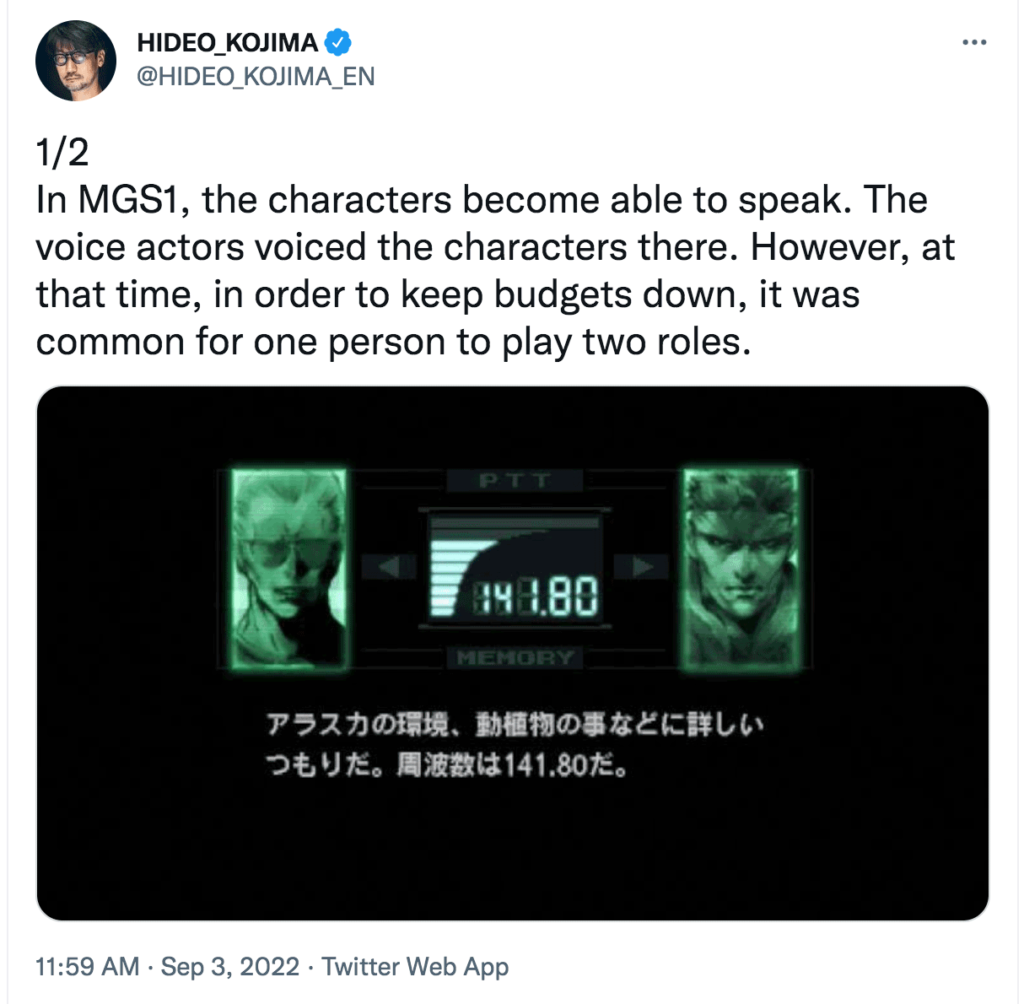Click the Sep 3, 2022 date

[229, 967]
